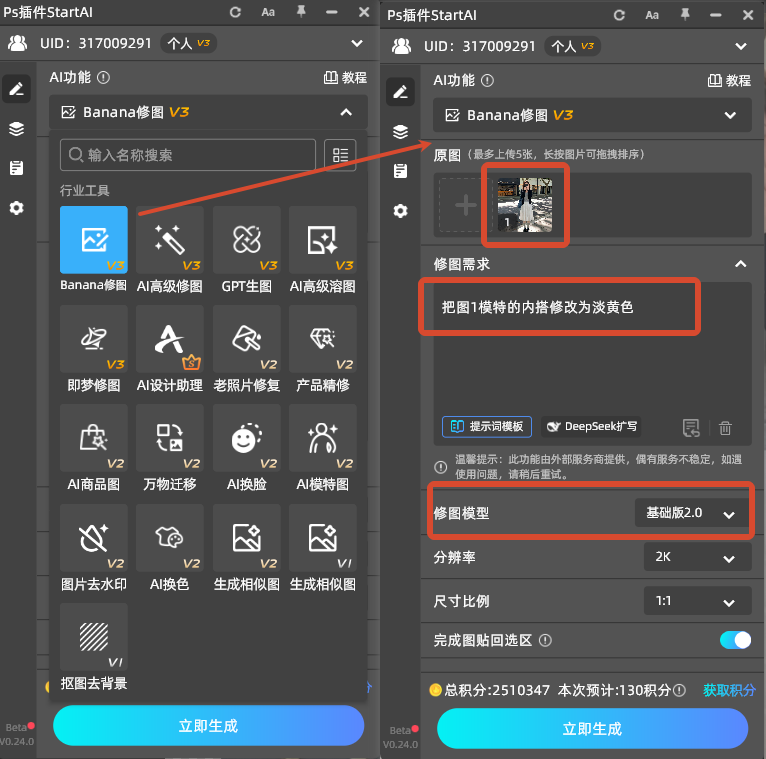Open settings gear in right panel sidebar
This screenshot has height=759, width=766.
tap(401, 211)
